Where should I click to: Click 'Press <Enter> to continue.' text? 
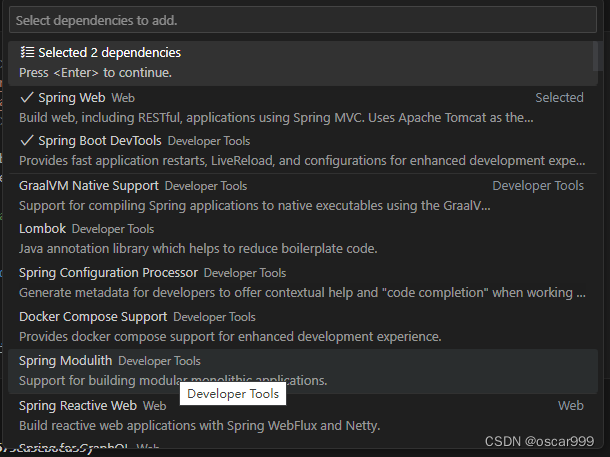pyautogui.click(x=95, y=73)
